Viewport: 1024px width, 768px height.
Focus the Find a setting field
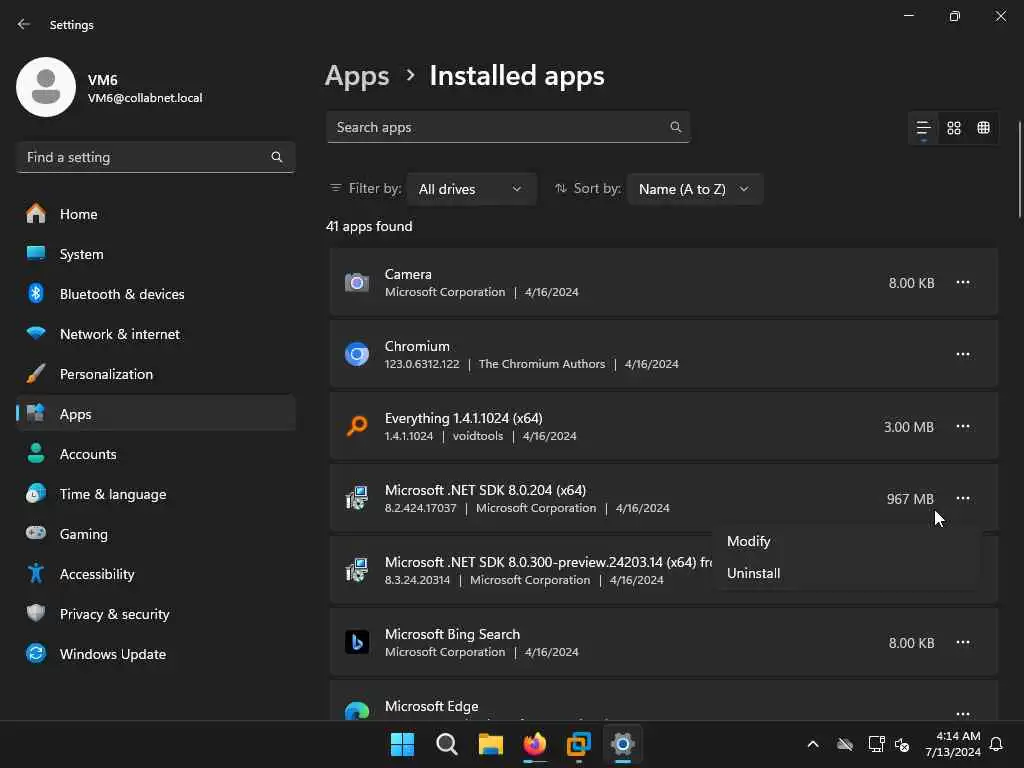point(155,157)
